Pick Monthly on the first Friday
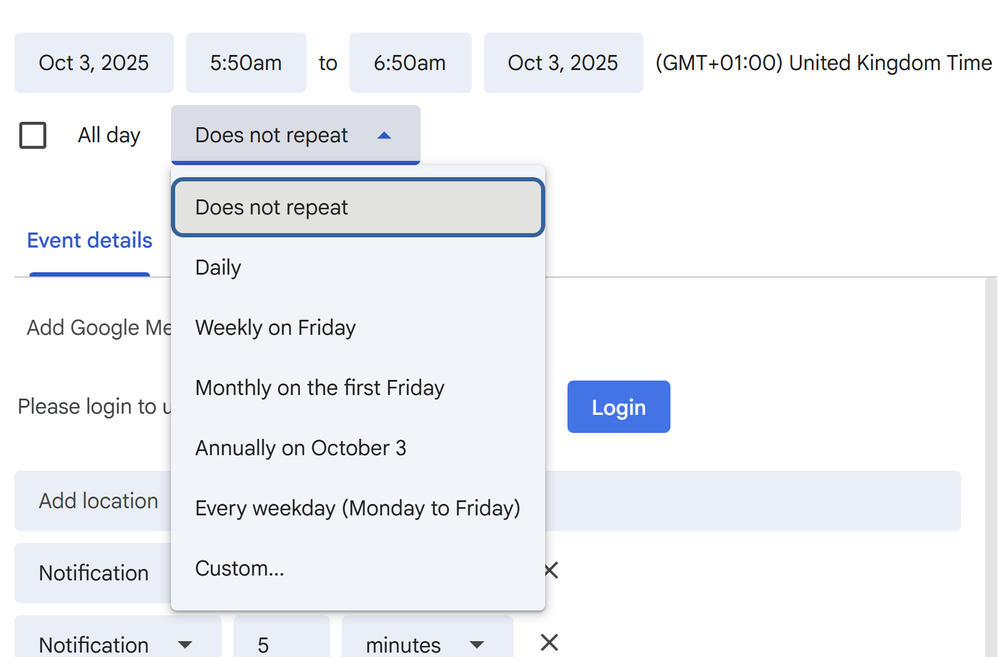999x657 pixels. 319,388
